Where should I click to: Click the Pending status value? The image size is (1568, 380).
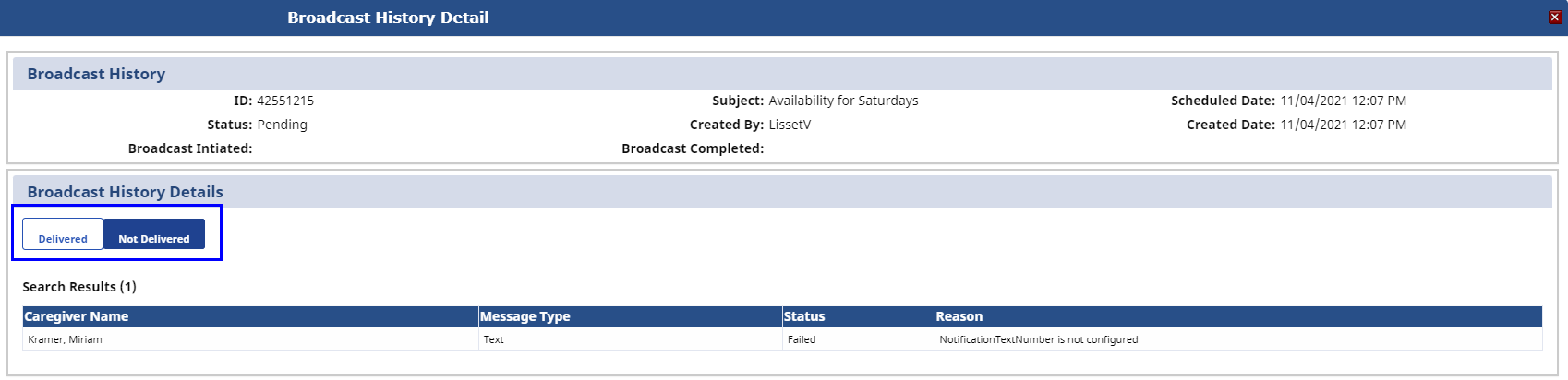[282, 125]
